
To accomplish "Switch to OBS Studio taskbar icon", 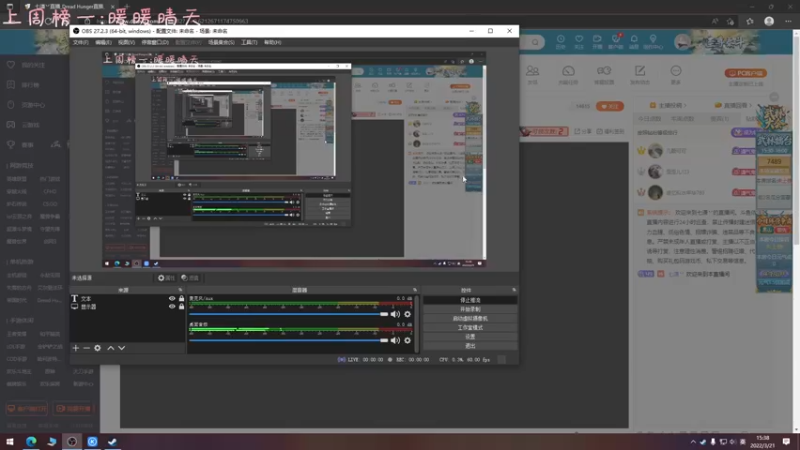I will (x=72, y=442).
